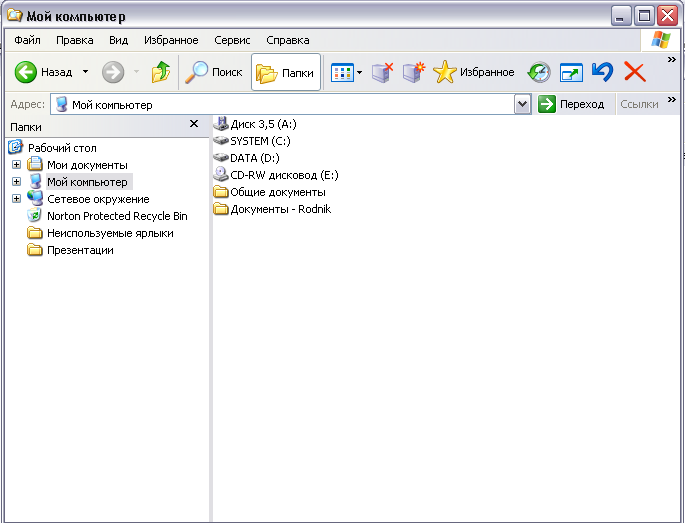Click the green Back arrow icon
The width and height of the screenshot is (685, 523).
[26, 72]
